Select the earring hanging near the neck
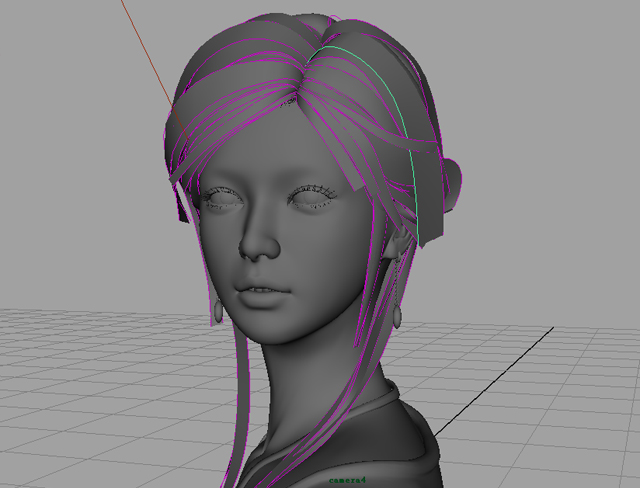640x488 pixels. [397, 315]
